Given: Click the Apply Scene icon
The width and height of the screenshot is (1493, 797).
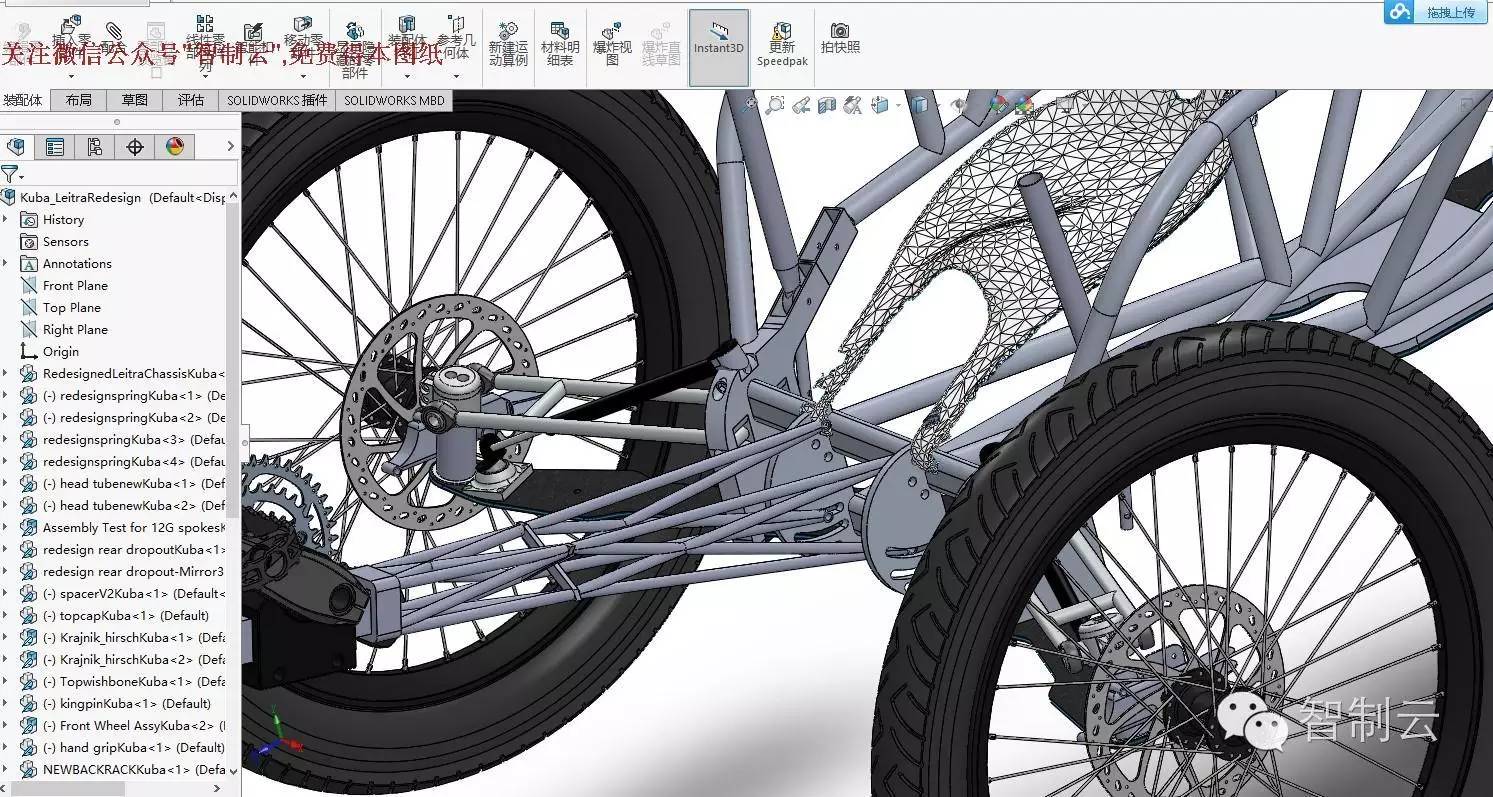Looking at the screenshot, I should (1025, 104).
